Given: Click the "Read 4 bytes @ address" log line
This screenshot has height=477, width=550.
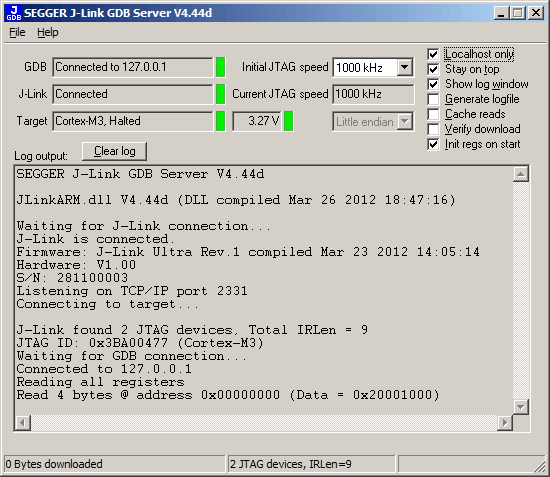Looking at the screenshot, I should pos(228,395).
